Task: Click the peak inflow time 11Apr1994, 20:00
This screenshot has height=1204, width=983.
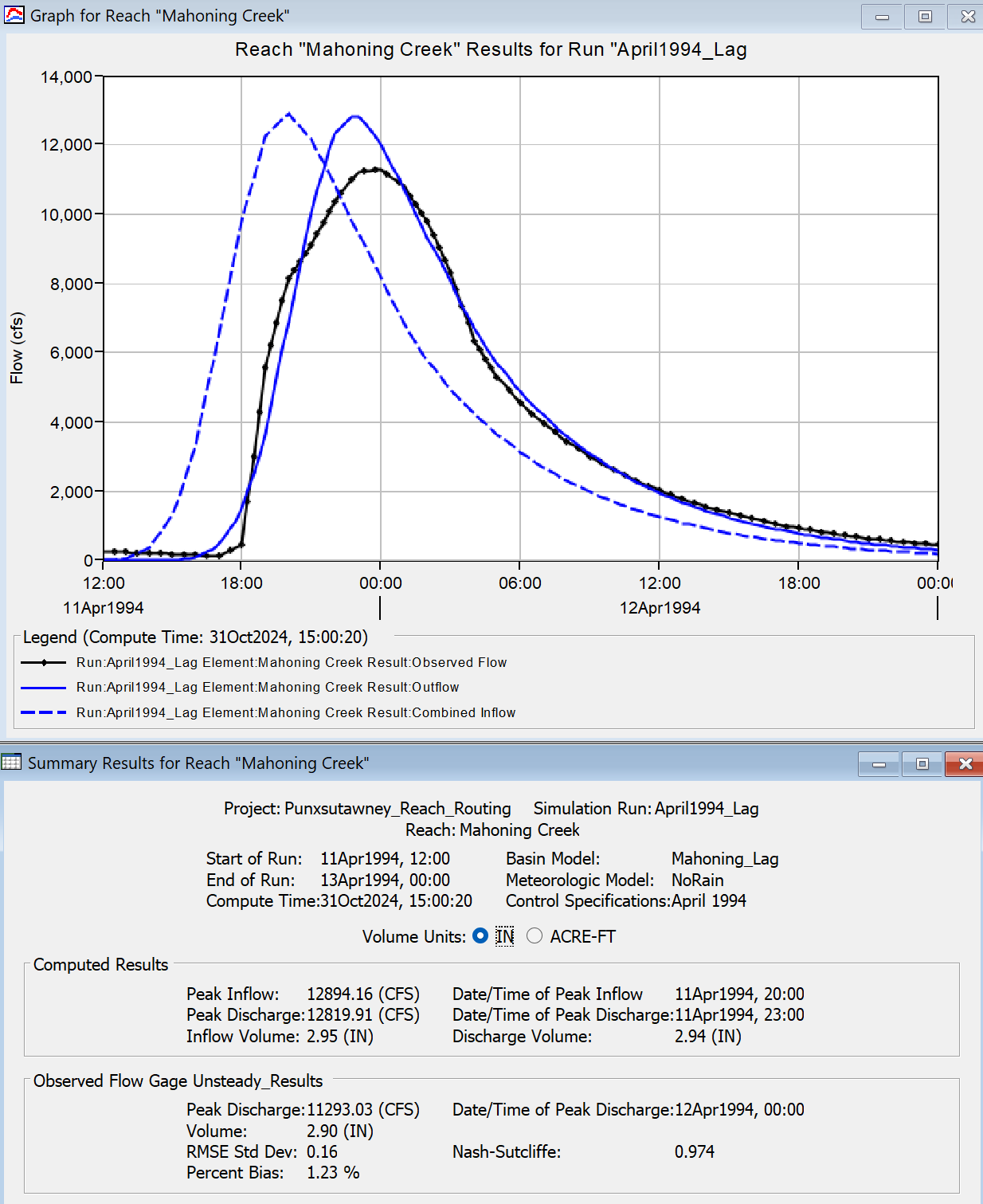Action: [739, 994]
